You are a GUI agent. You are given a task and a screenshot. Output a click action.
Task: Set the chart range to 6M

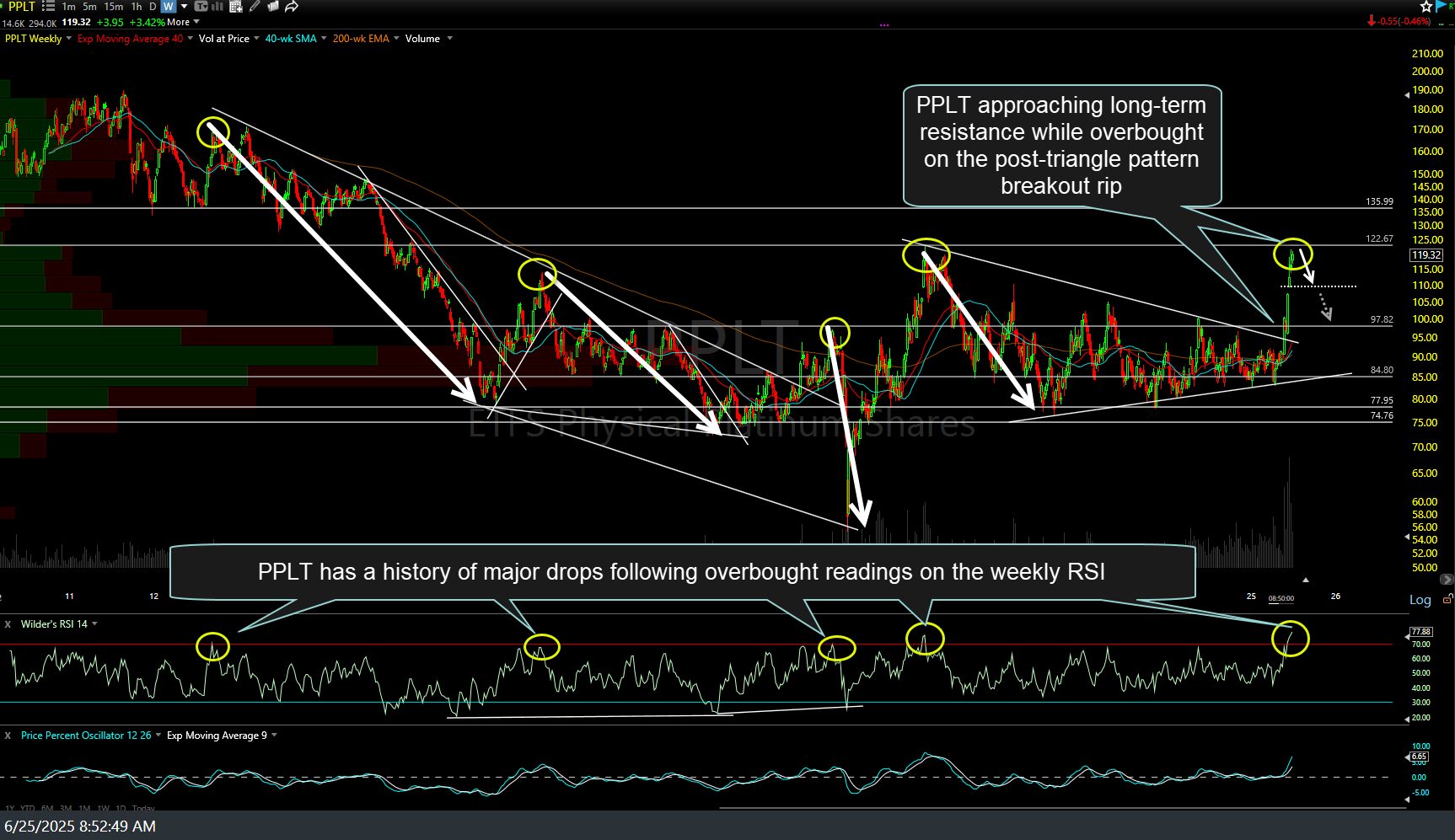pyautogui.click(x=47, y=809)
